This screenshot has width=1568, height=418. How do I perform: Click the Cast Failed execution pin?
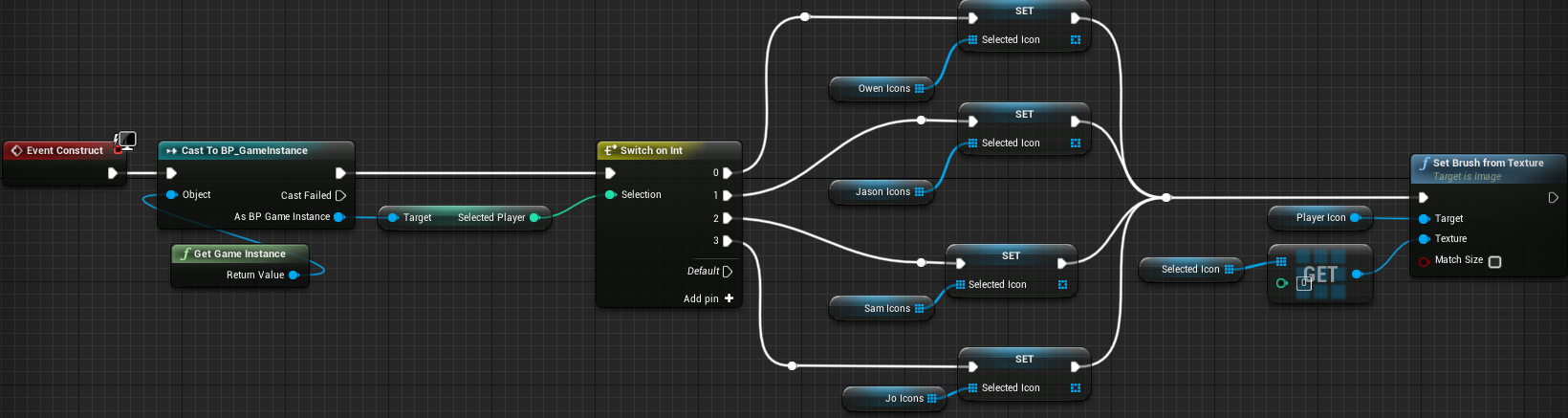point(340,195)
